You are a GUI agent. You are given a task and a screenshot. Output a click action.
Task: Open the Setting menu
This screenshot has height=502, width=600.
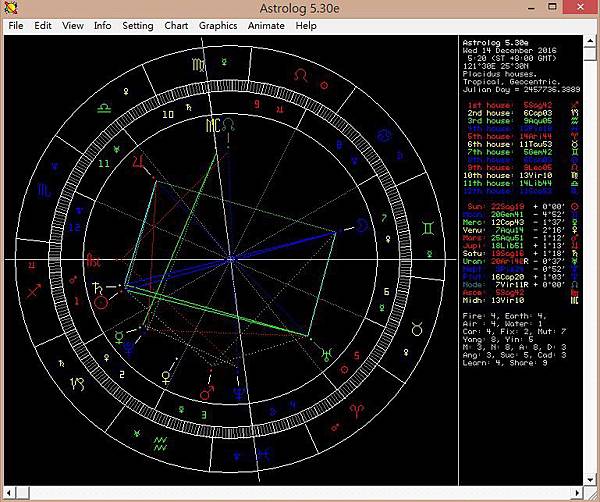pos(138,26)
